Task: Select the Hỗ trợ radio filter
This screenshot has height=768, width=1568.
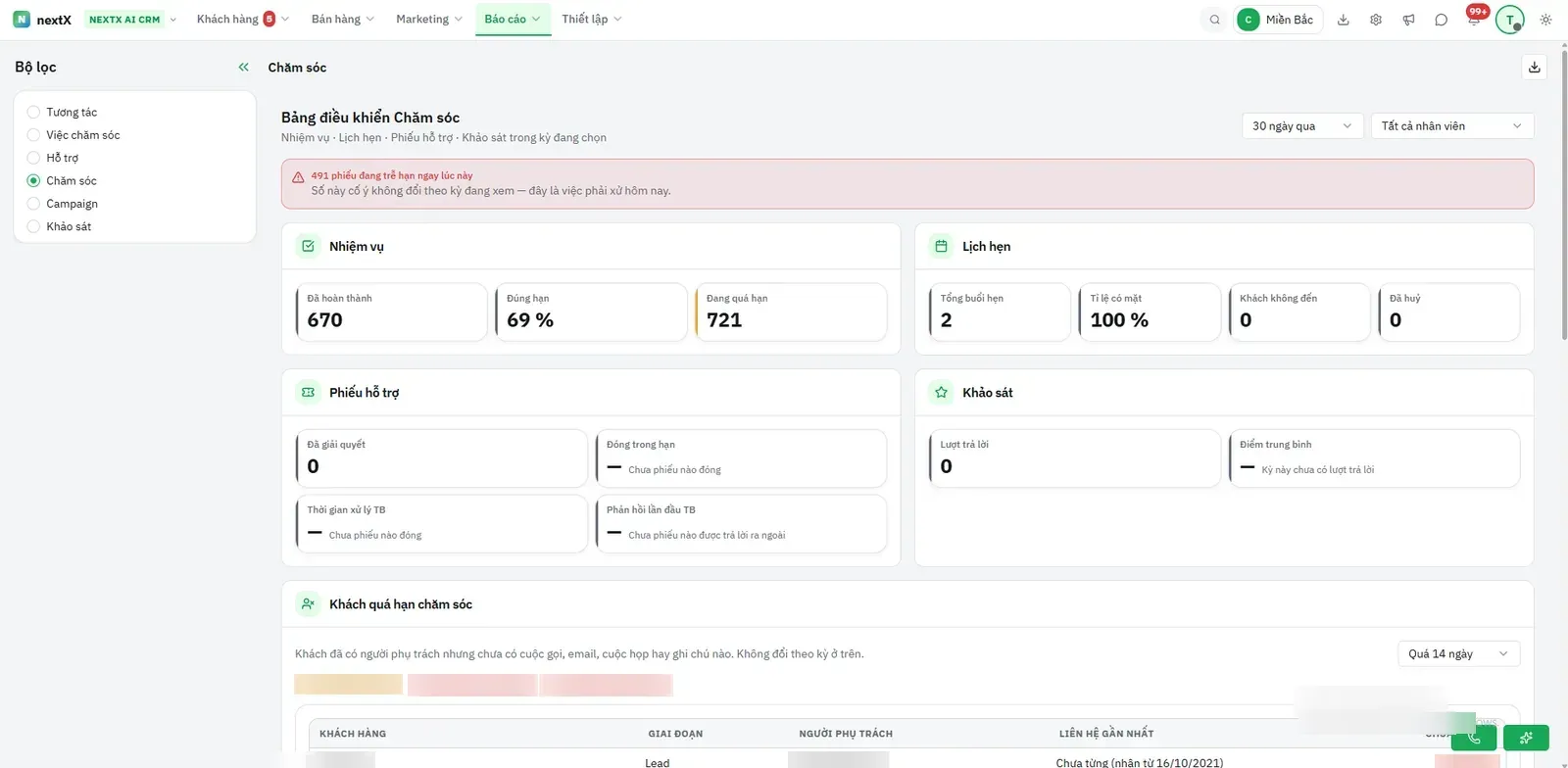Action: 33,158
